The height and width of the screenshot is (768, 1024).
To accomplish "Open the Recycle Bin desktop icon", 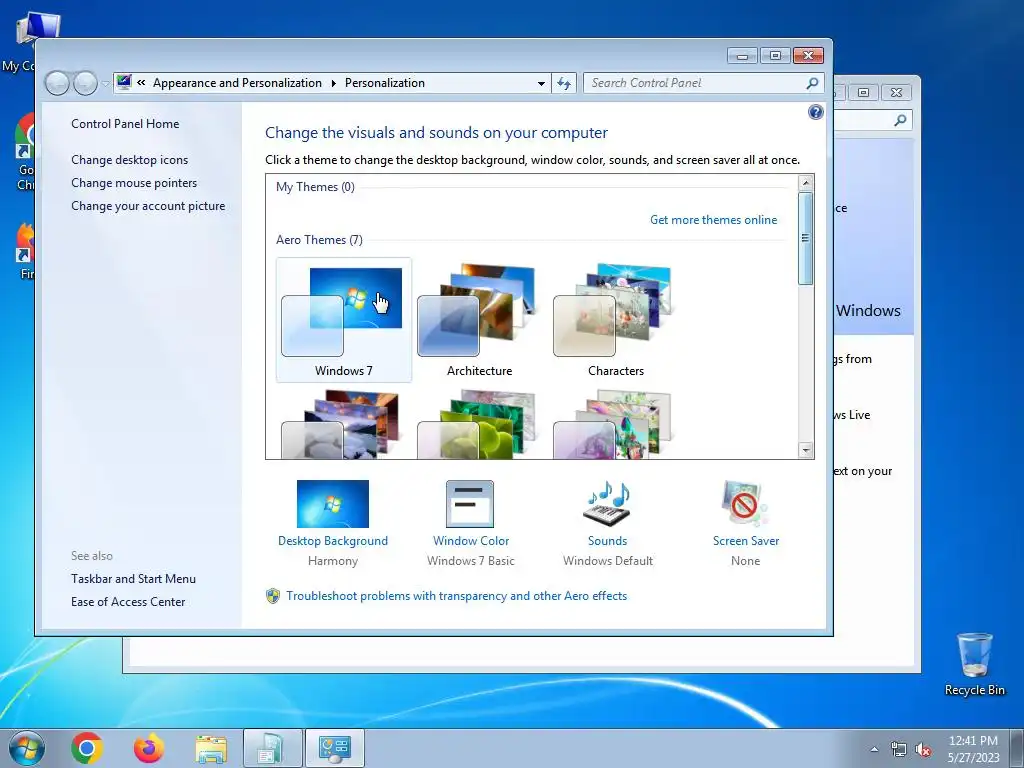I will (974, 664).
